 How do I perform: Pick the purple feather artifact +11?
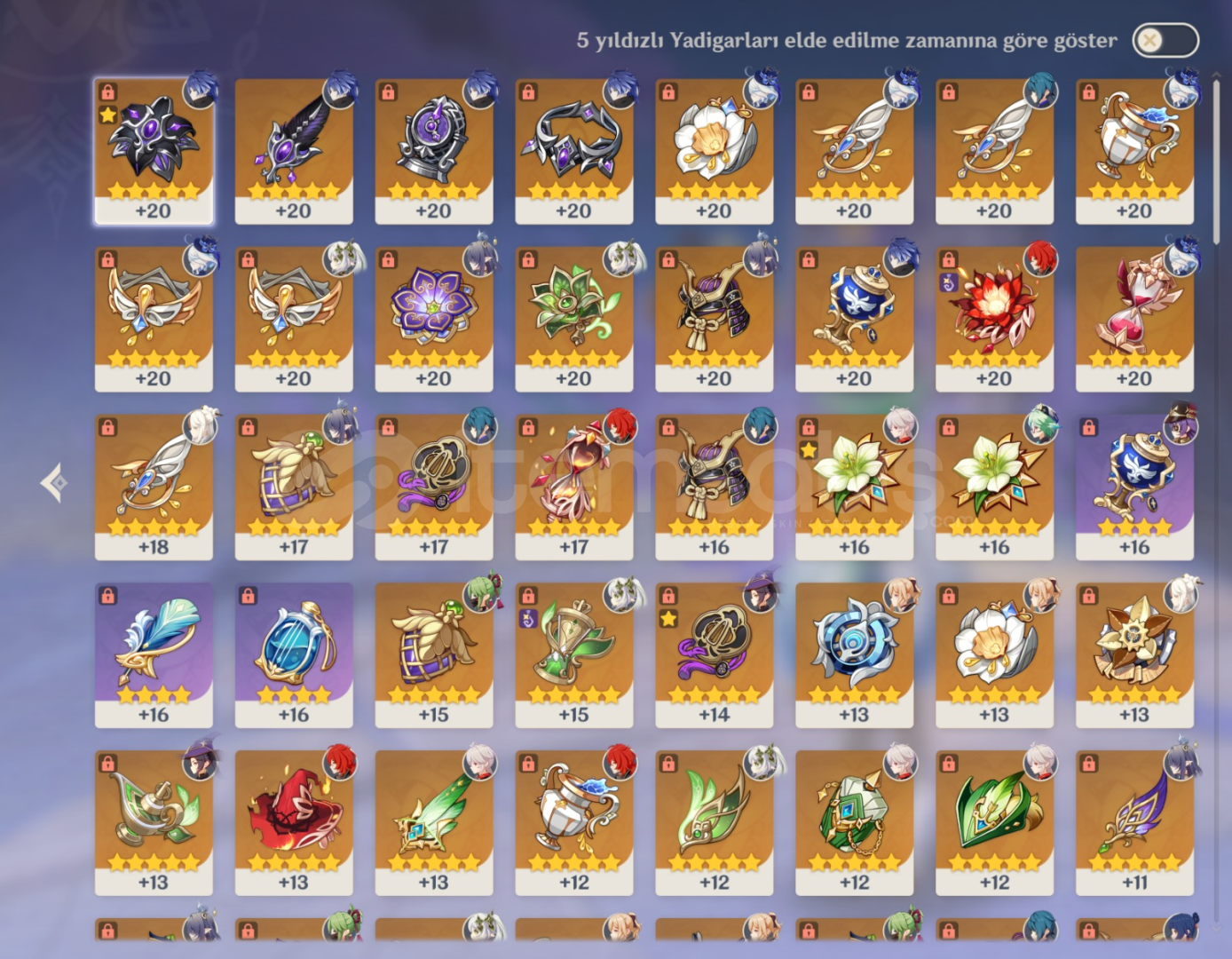[x=1134, y=822]
